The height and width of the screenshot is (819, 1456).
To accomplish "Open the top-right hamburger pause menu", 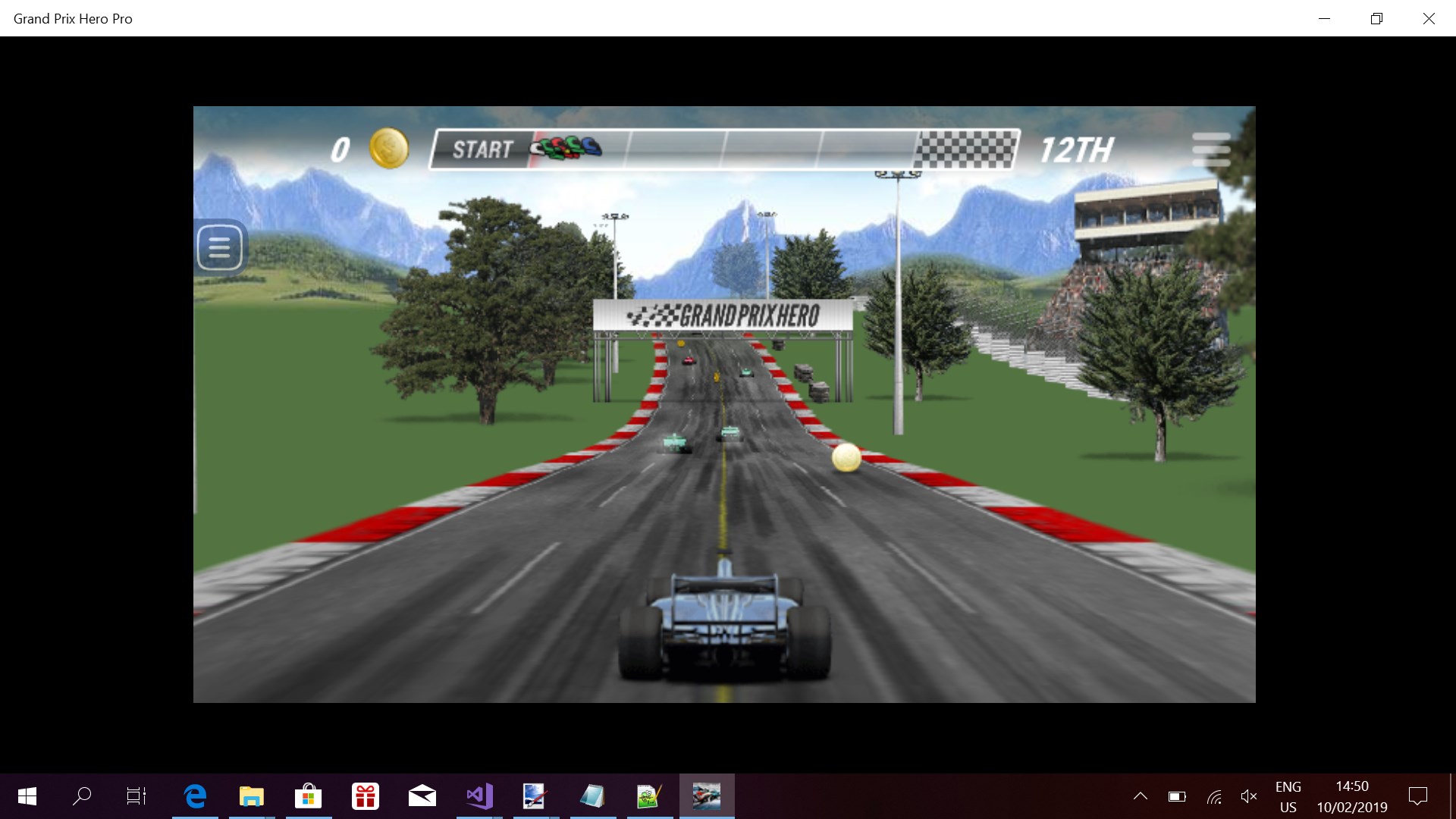I will coord(1210,149).
